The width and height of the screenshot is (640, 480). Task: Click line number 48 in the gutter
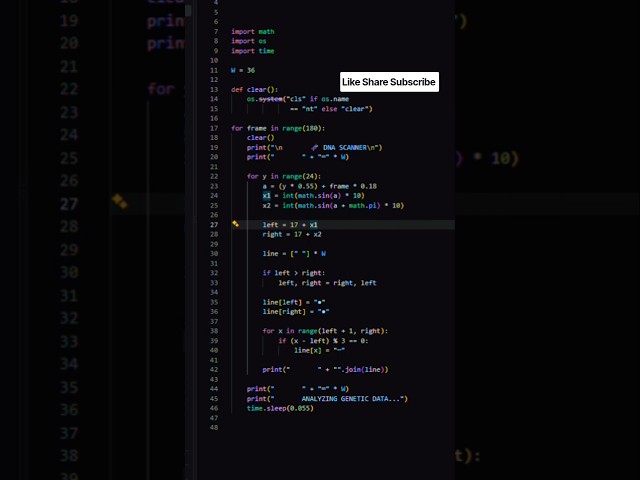point(214,428)
